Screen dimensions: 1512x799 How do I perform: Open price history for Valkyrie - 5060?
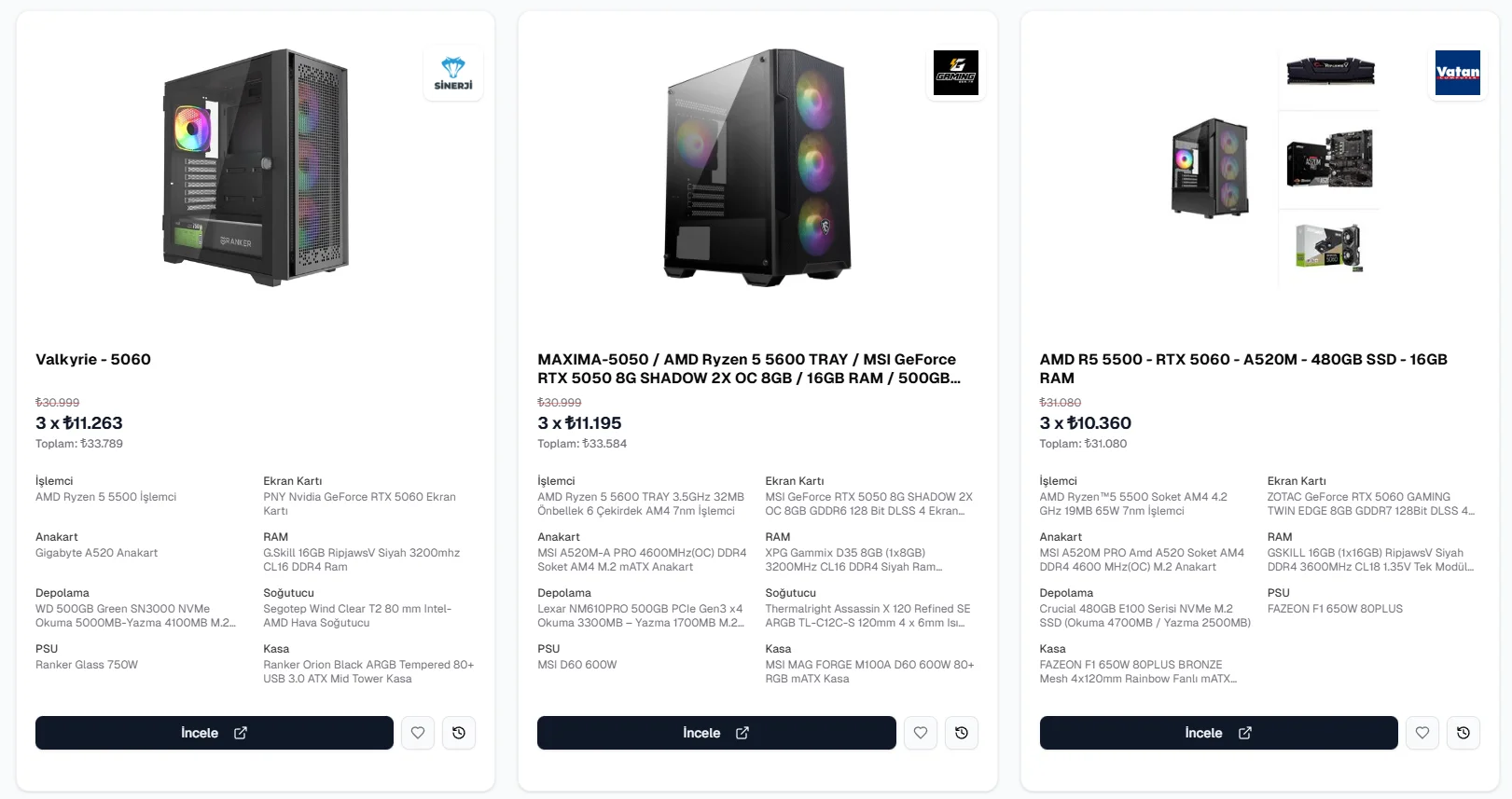point(459,733)
